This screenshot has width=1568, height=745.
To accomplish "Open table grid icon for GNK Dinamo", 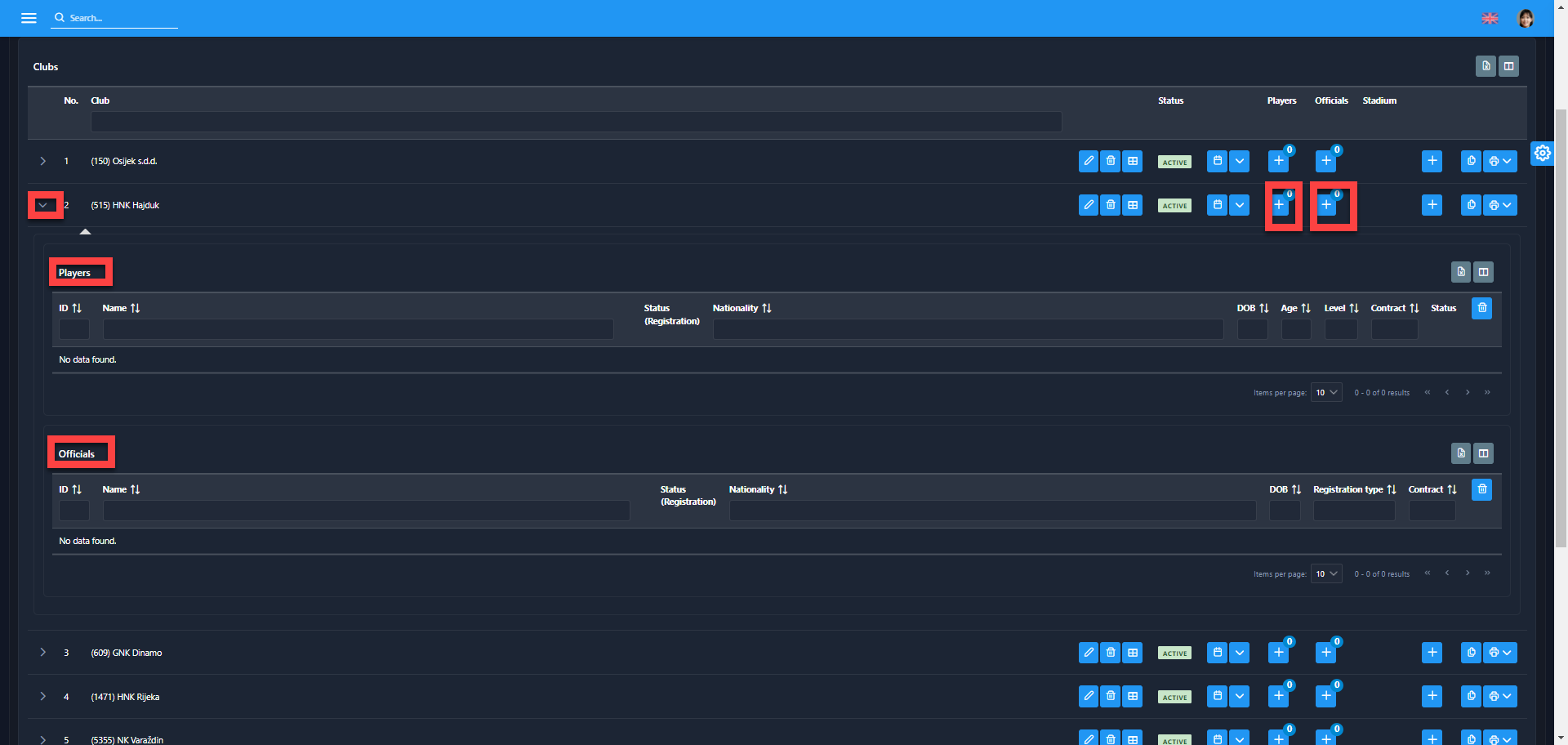I will 1132,653.
